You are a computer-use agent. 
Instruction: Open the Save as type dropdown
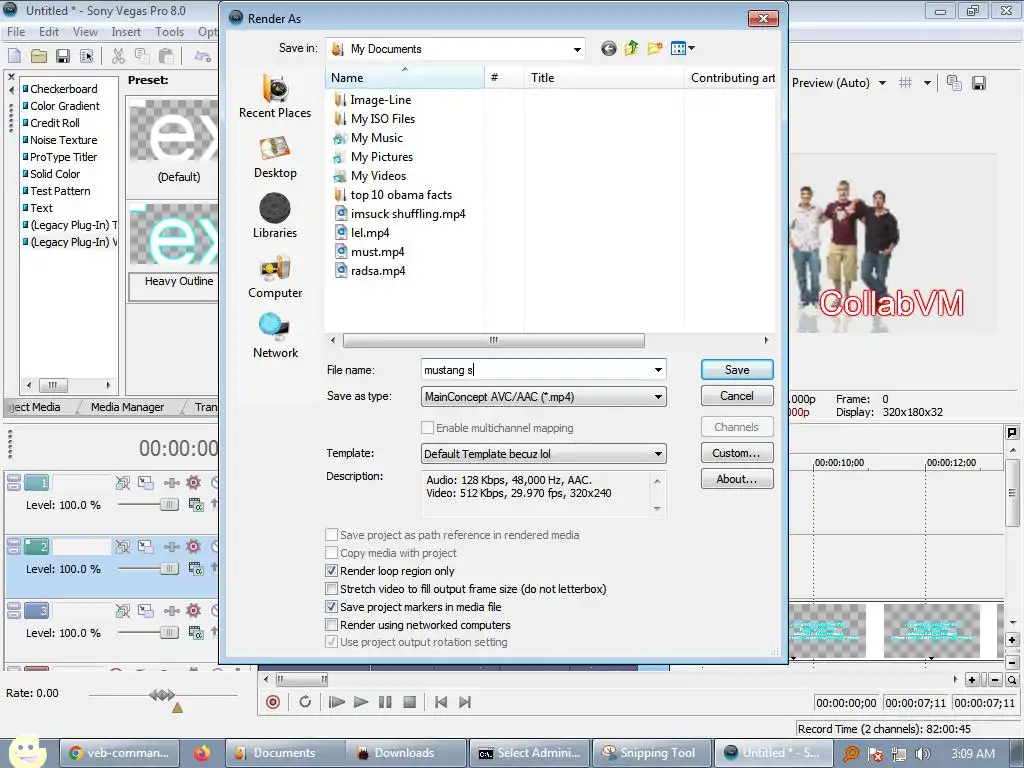point(658,397)
